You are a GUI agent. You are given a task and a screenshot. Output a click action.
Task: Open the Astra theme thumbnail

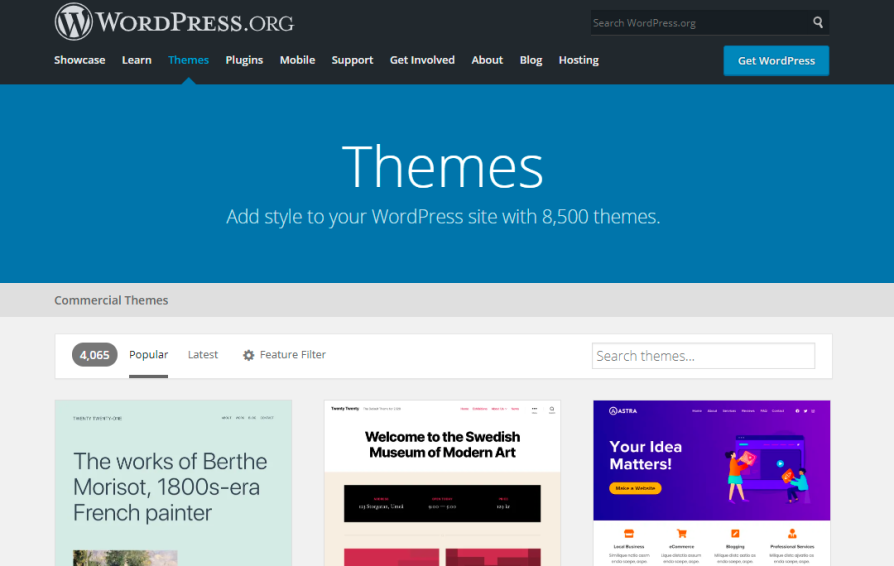click(x=711, y=480)
